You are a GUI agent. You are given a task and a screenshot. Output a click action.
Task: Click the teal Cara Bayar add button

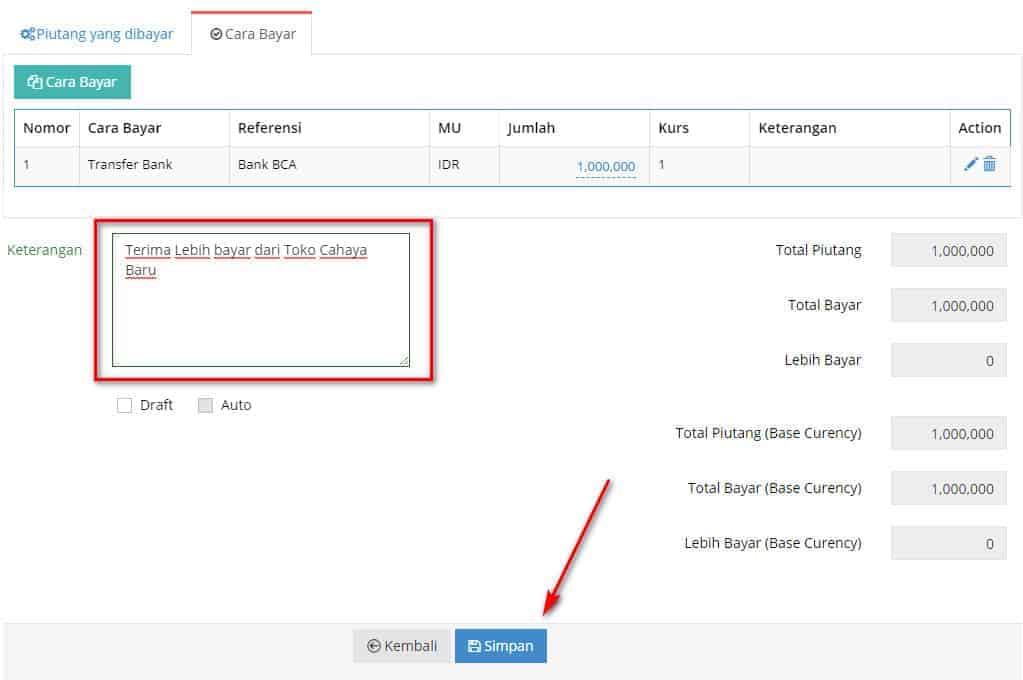[72, 82]
